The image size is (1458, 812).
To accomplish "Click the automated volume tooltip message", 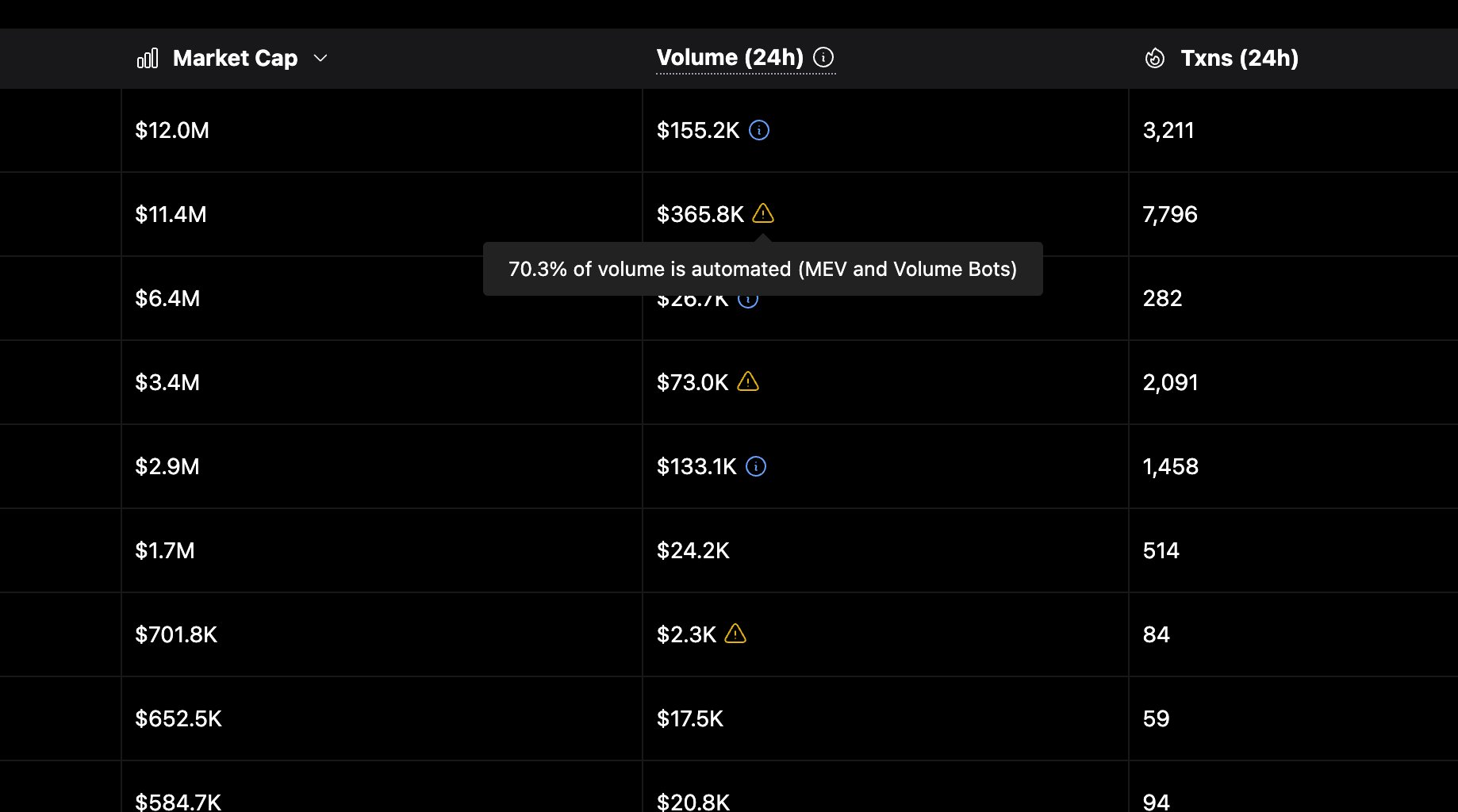I will coord(762,269).
